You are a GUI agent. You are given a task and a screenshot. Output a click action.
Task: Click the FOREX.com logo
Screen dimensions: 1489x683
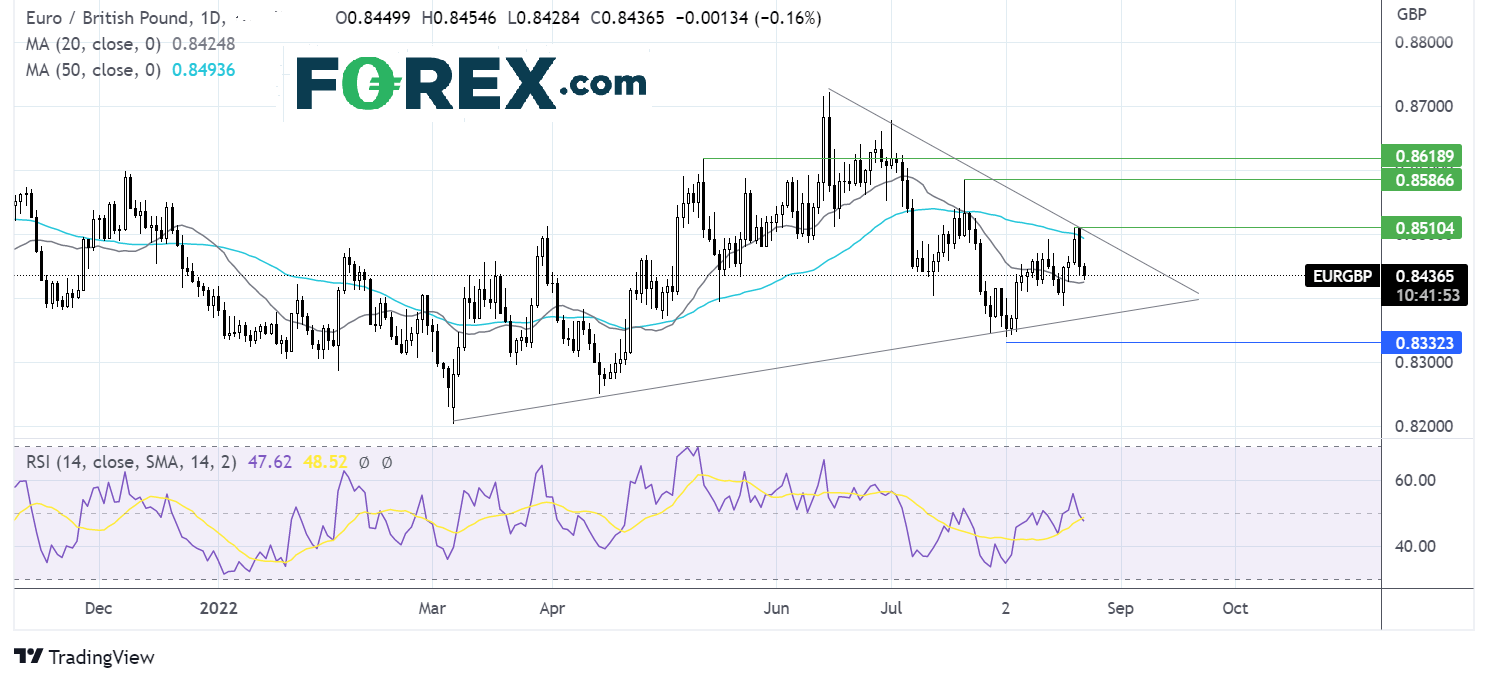tap(472, 83)
